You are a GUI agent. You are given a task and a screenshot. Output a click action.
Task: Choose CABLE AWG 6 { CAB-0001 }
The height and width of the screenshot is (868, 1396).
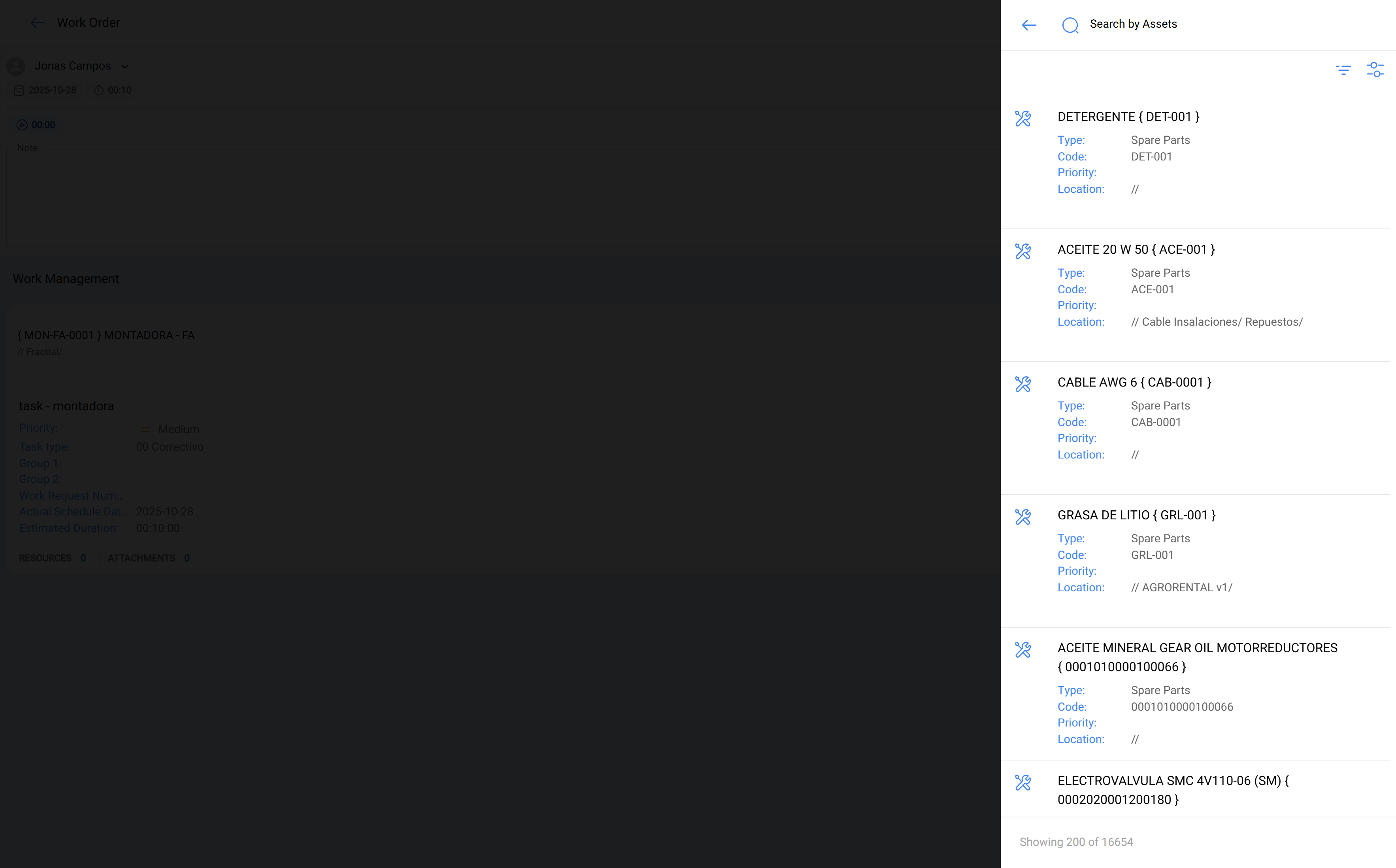tap(1134, 382)
